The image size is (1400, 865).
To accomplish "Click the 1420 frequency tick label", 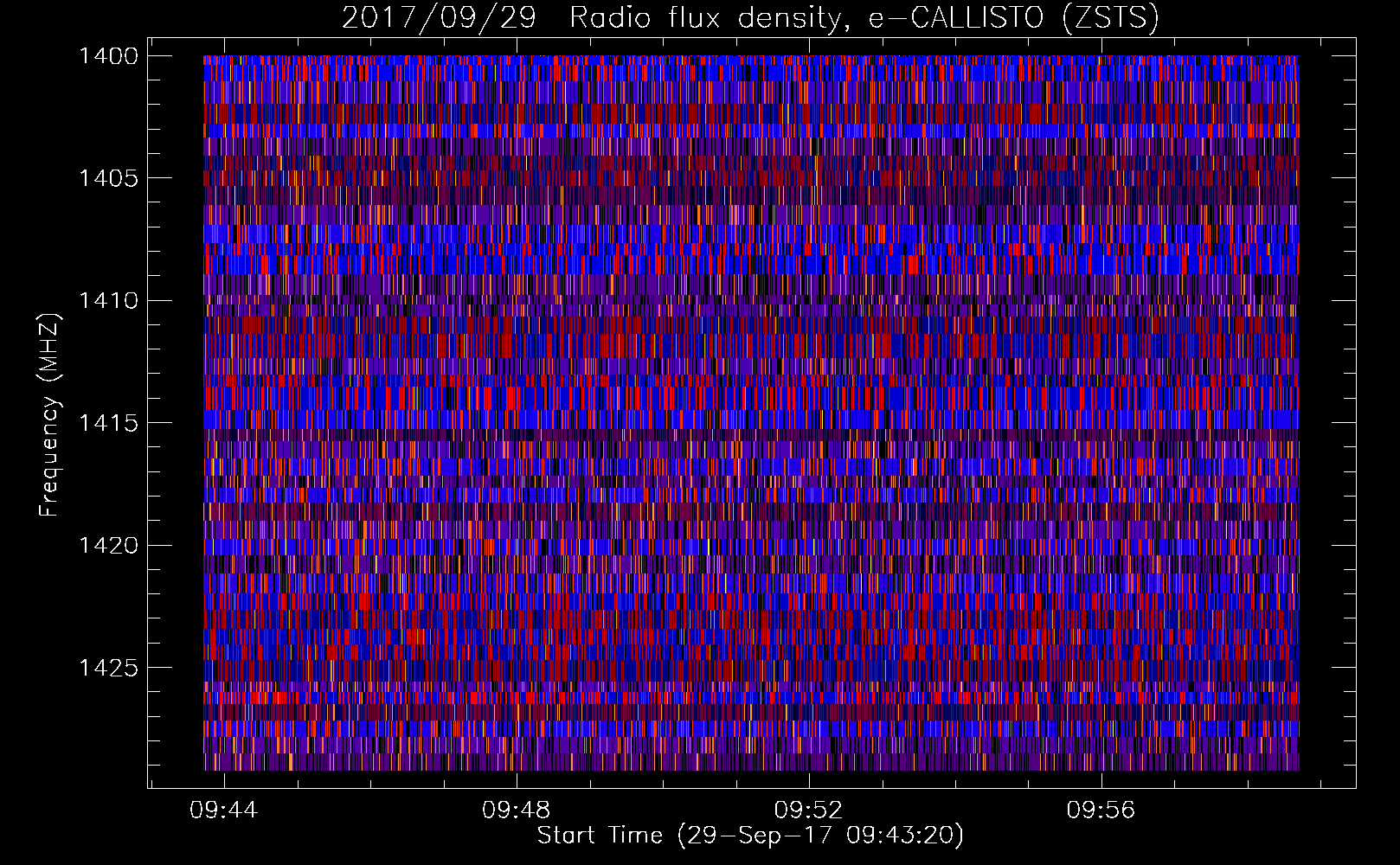I will tap(108, 546).
